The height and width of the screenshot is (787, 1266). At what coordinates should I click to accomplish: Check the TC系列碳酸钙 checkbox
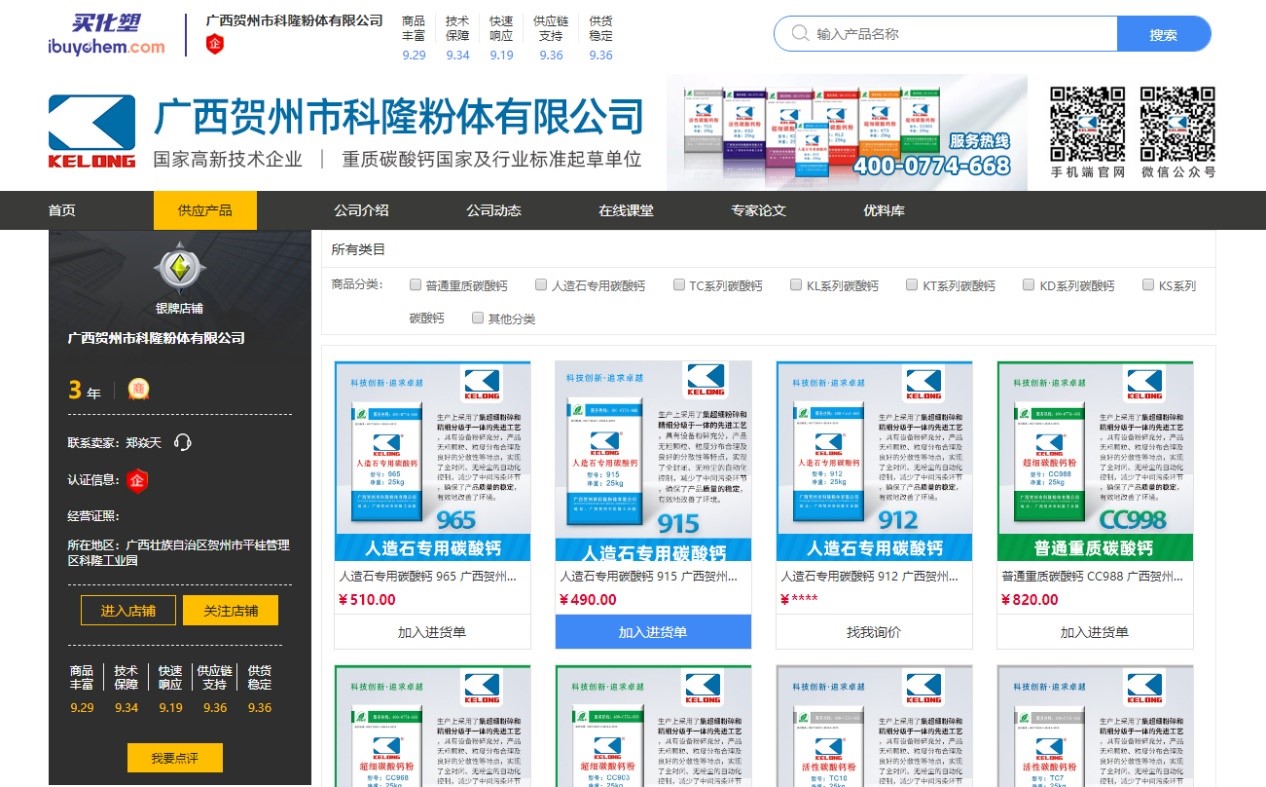tap(679, 285)
